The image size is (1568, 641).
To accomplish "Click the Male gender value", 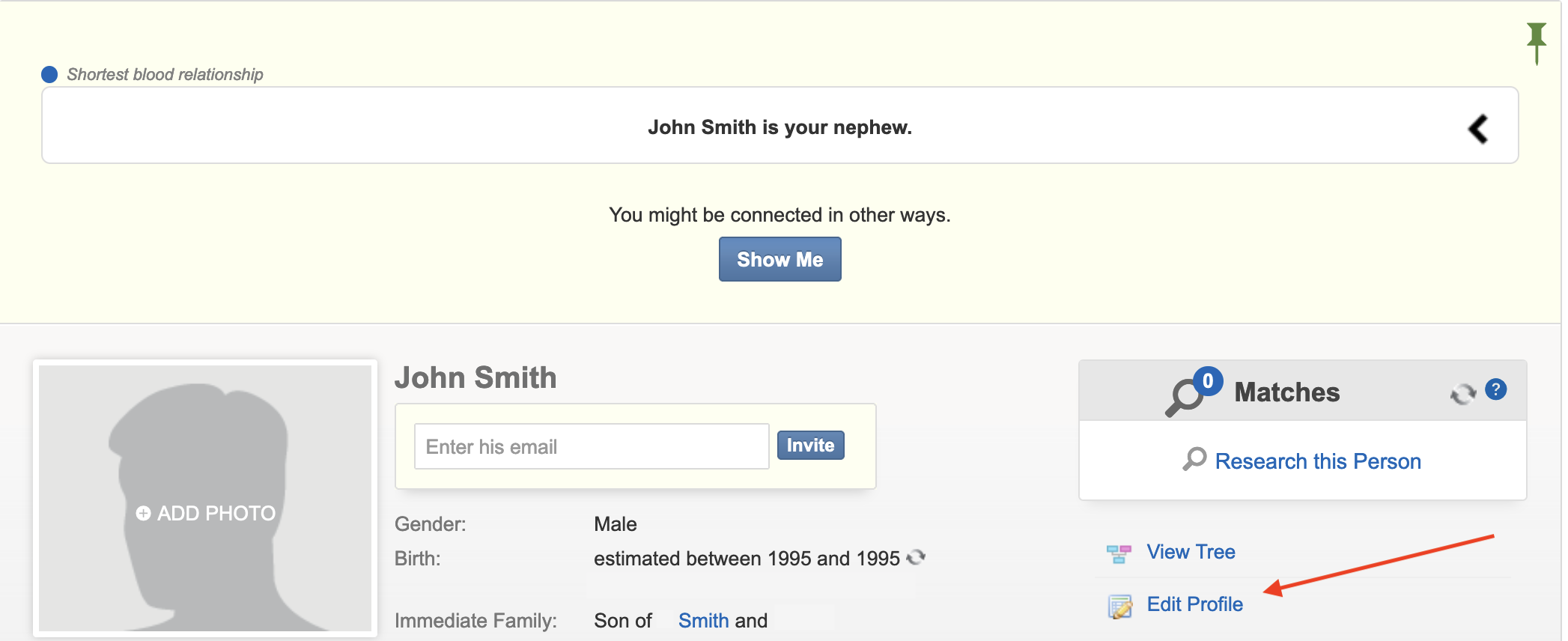I will click(615, 524).
